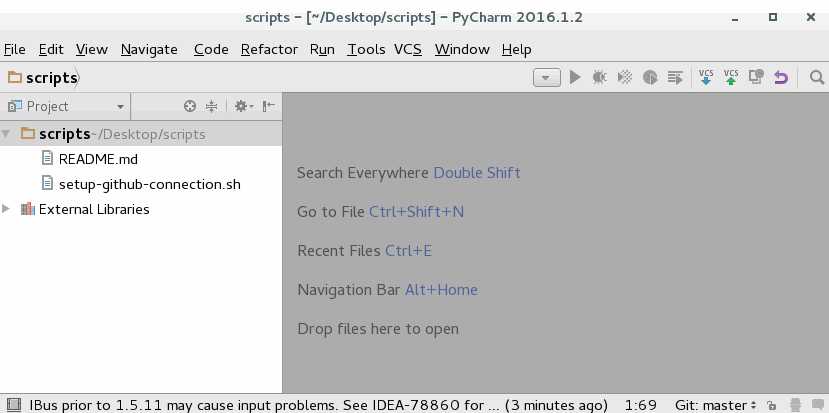Hide the Project tool window
829x413 pixels.
click(x=269, y=106)
